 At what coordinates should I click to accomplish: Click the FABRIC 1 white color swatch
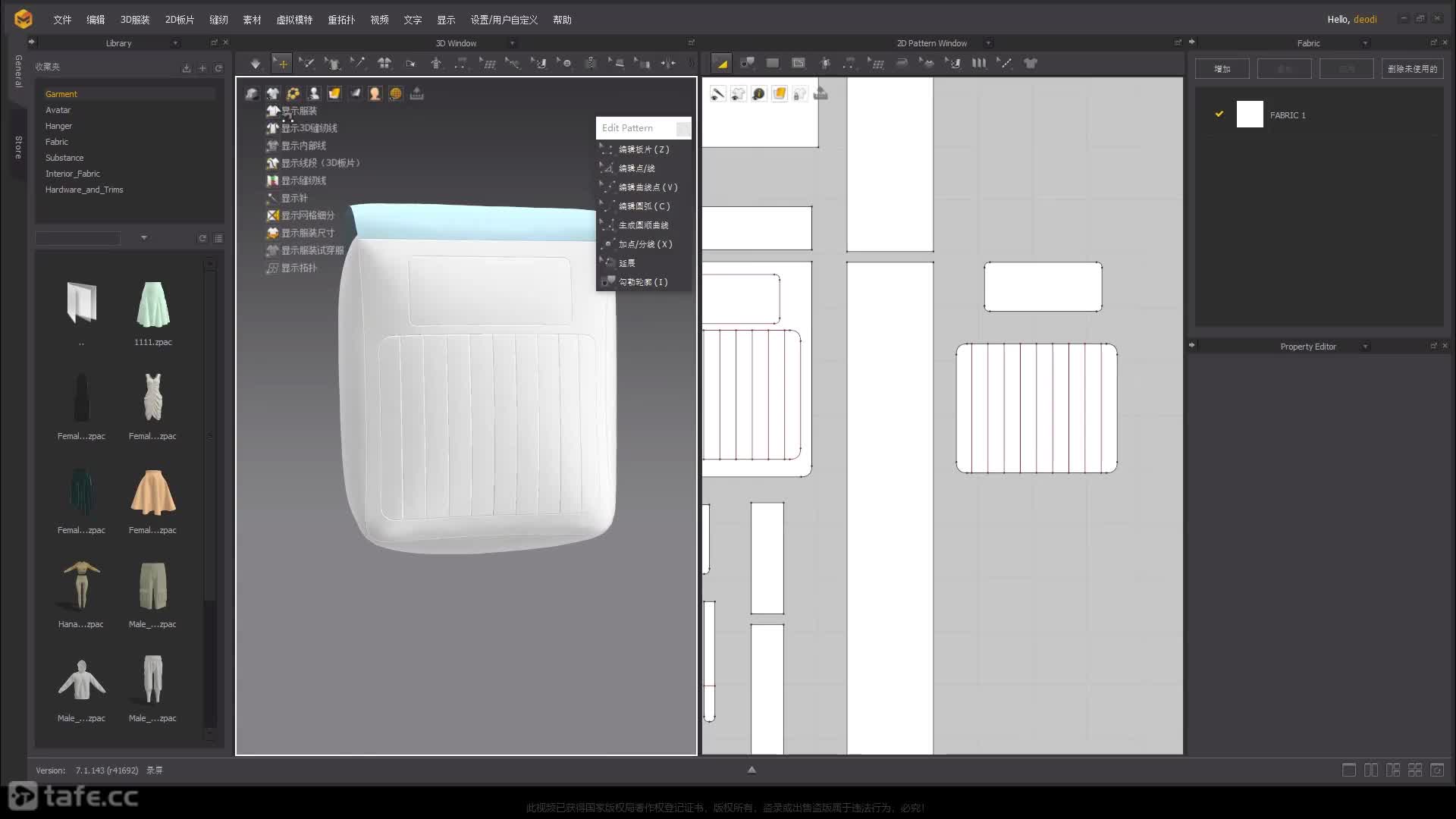click(1250, 115)
